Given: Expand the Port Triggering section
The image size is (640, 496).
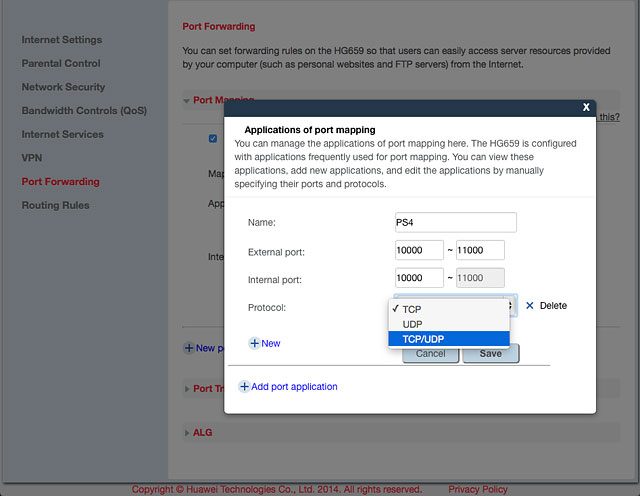Looking at the screenshot, I should tap(187, 389).
